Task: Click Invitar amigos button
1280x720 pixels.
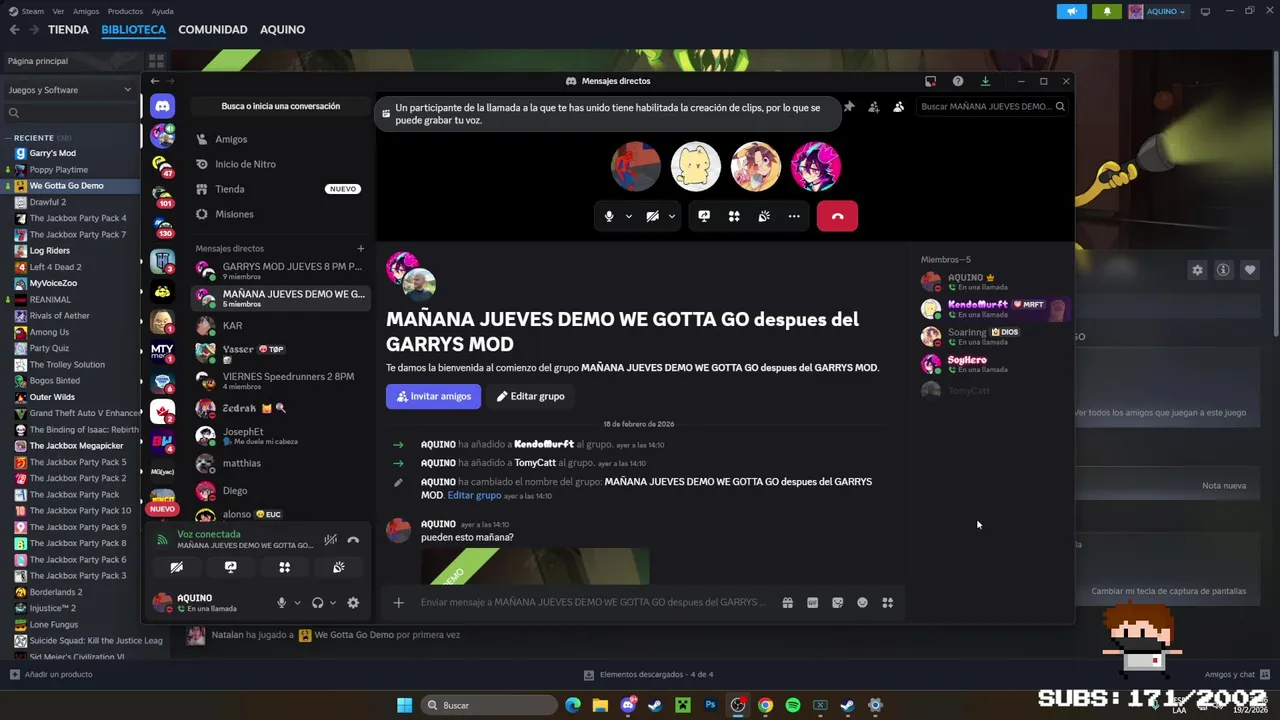Action: [433, 396]
